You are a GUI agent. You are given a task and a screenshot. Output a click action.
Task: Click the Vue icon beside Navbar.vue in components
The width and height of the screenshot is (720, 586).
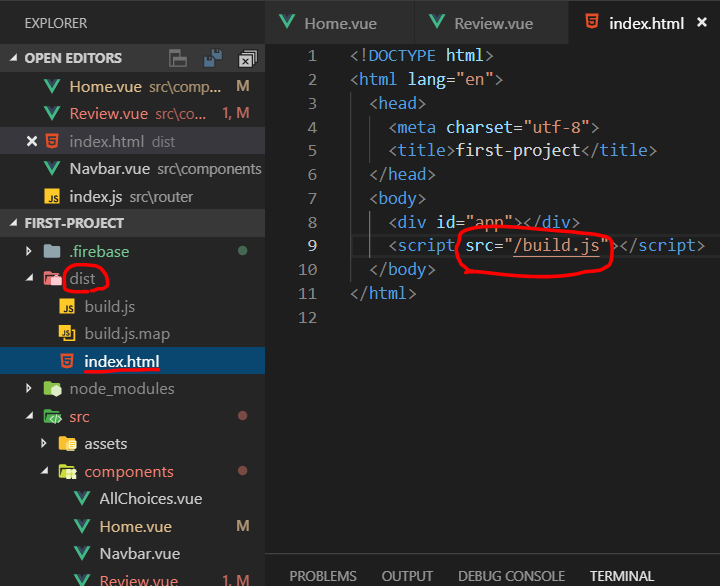coord(82,553)
